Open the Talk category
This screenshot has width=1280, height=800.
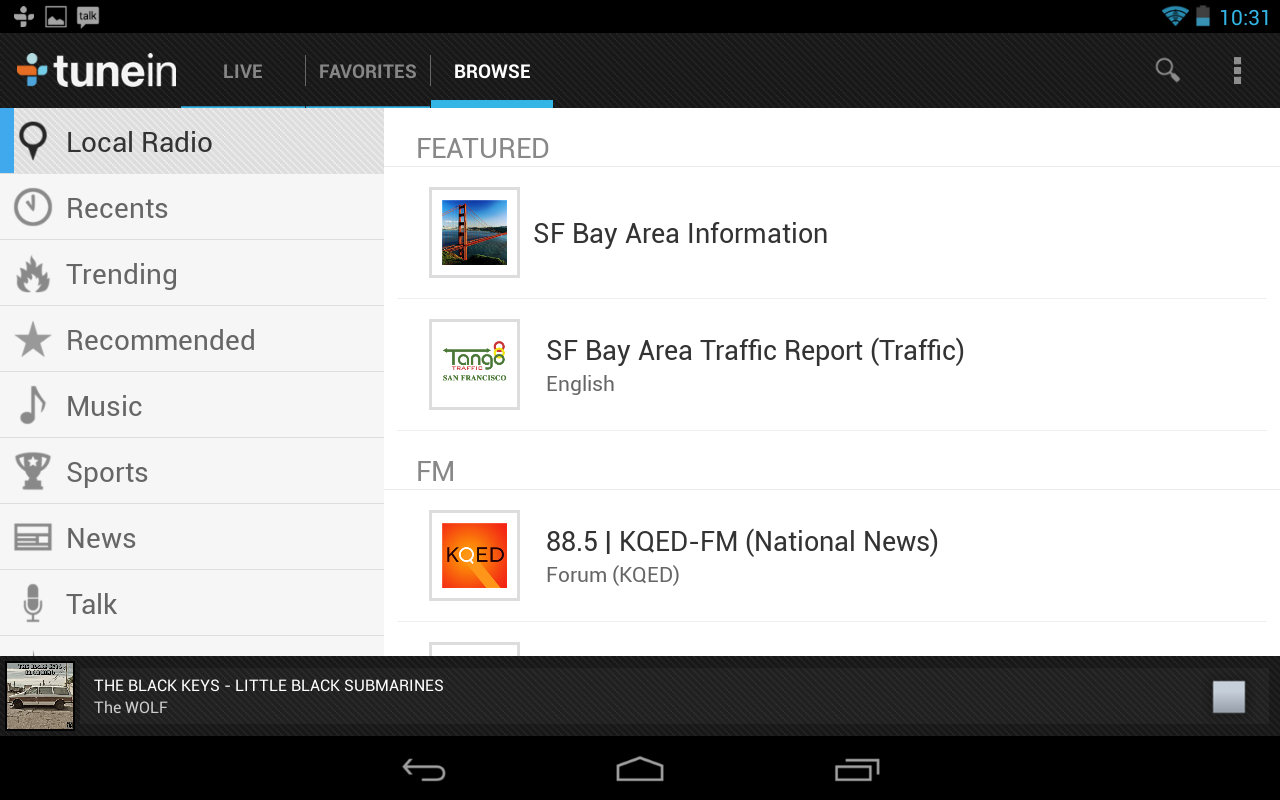tap(192, 603)
